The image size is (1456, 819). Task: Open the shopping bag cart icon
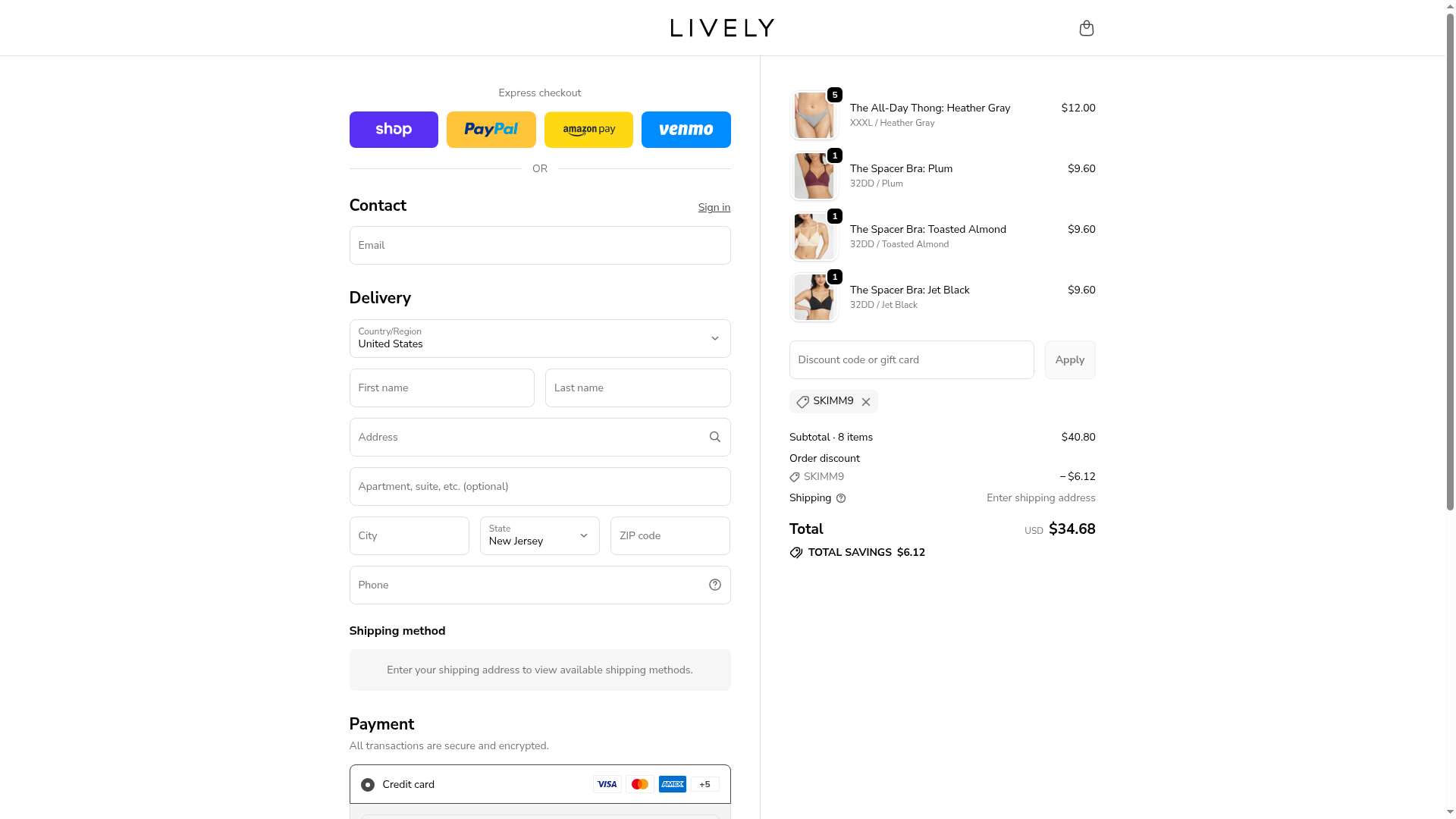coord(1086,28)
